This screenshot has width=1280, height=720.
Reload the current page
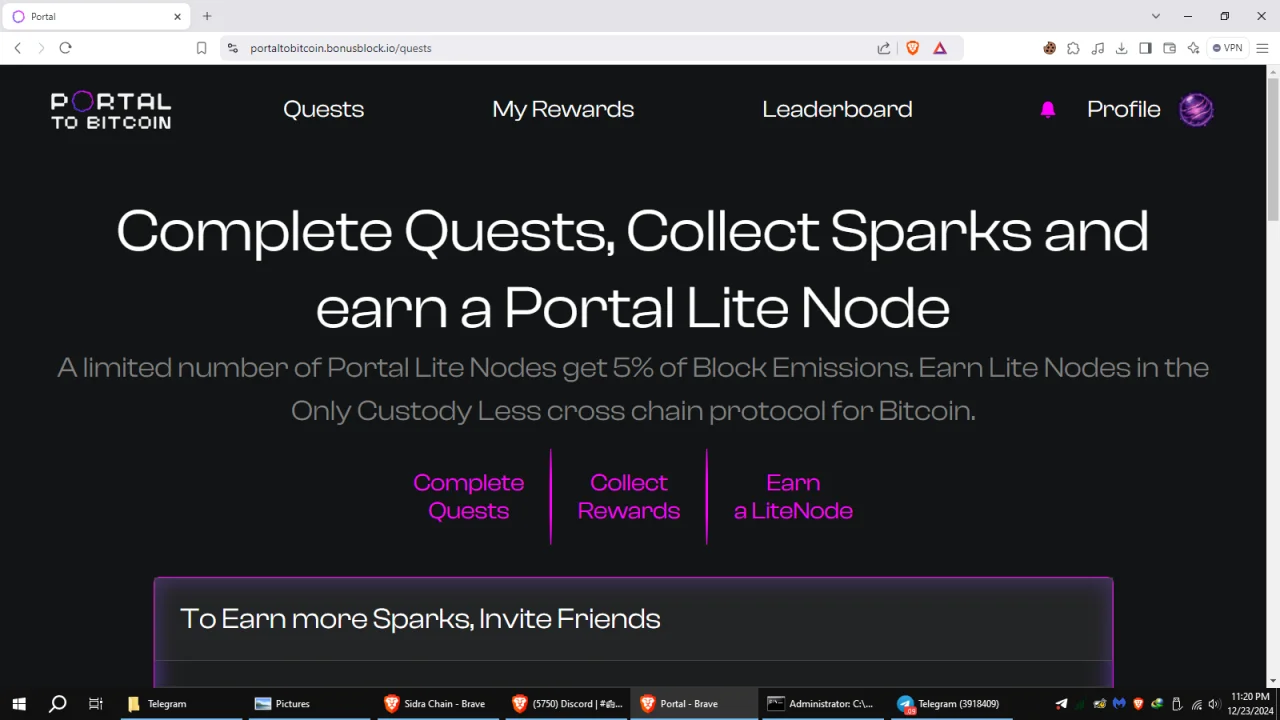[66, 48]
